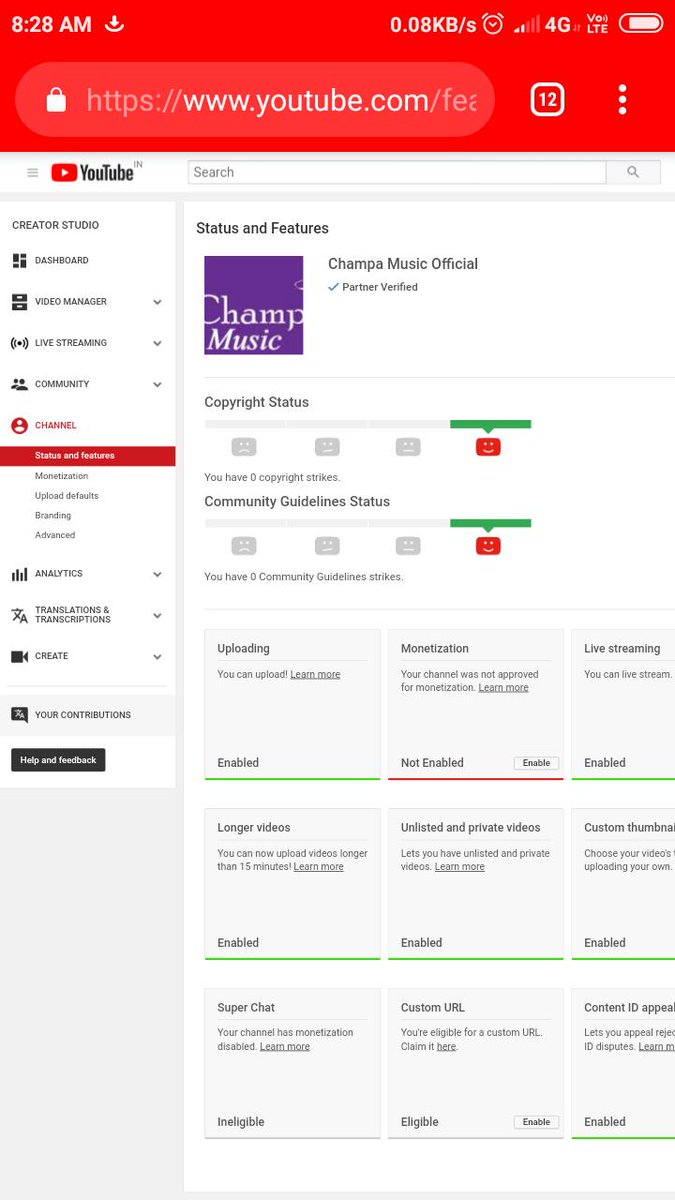
Task: Open the Upload defaults submenu item
Action: pyautogui.click(x=66, y=496)
